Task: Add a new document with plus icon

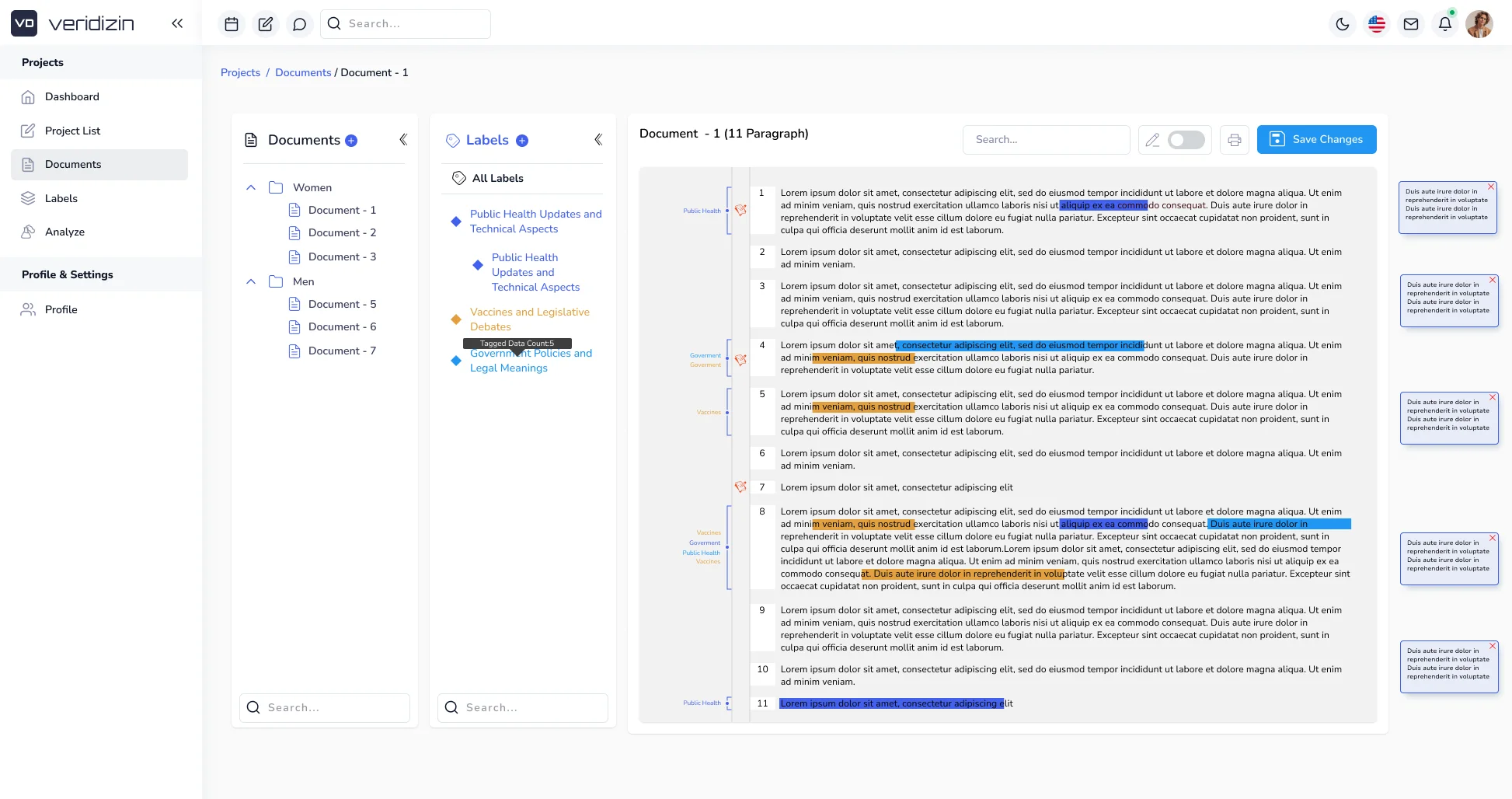Action: tap(351, 141)
